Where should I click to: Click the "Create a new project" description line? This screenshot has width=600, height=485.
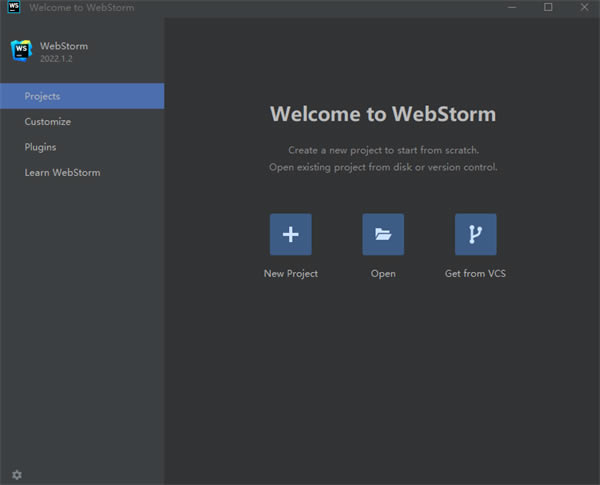pyautogui.click(x=383, y=150)
